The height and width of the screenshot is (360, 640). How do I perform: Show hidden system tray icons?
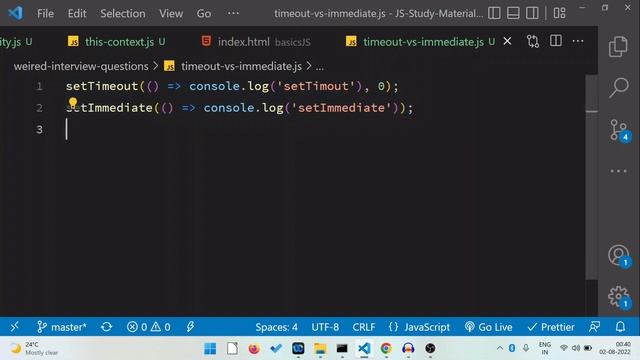pos(500,348)
